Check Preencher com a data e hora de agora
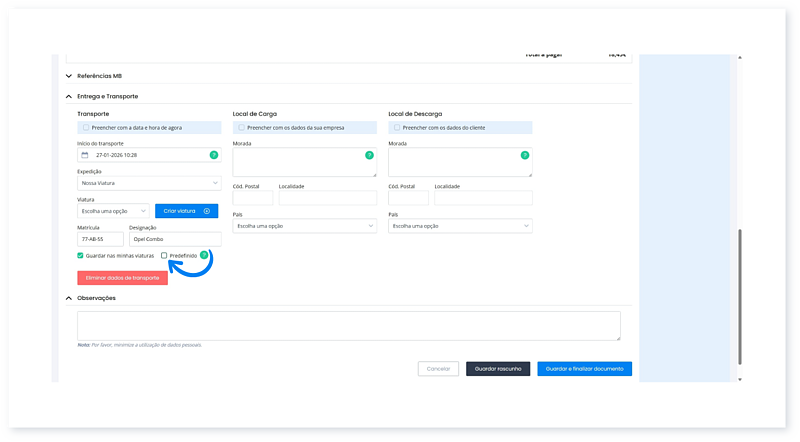The height and width of the screenshot is (442, 800). click(x=86, y=128)
